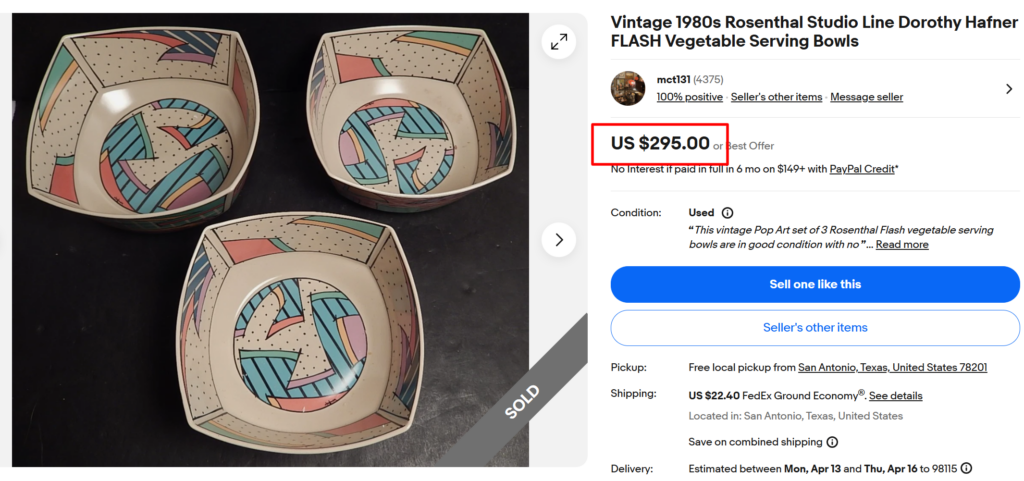Open the delivery estimate info icon
The width and height of the screenshot is (1024, 481).
coord(966,468)
